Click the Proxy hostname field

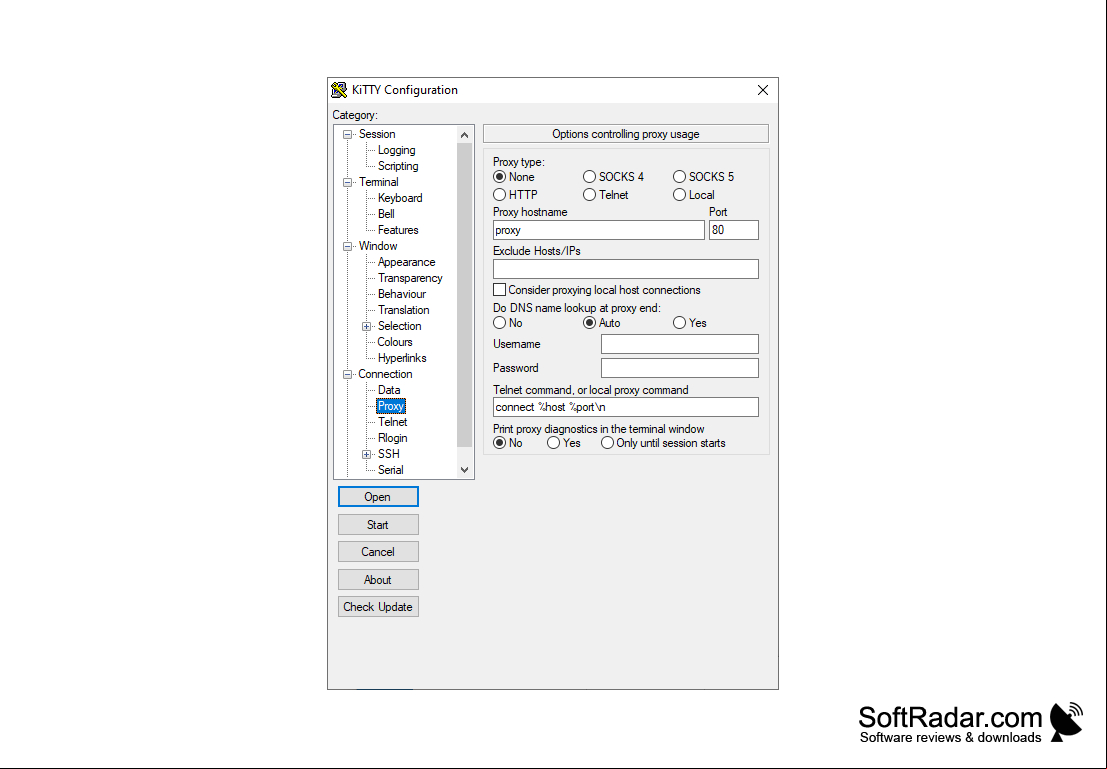click(599, 230)
